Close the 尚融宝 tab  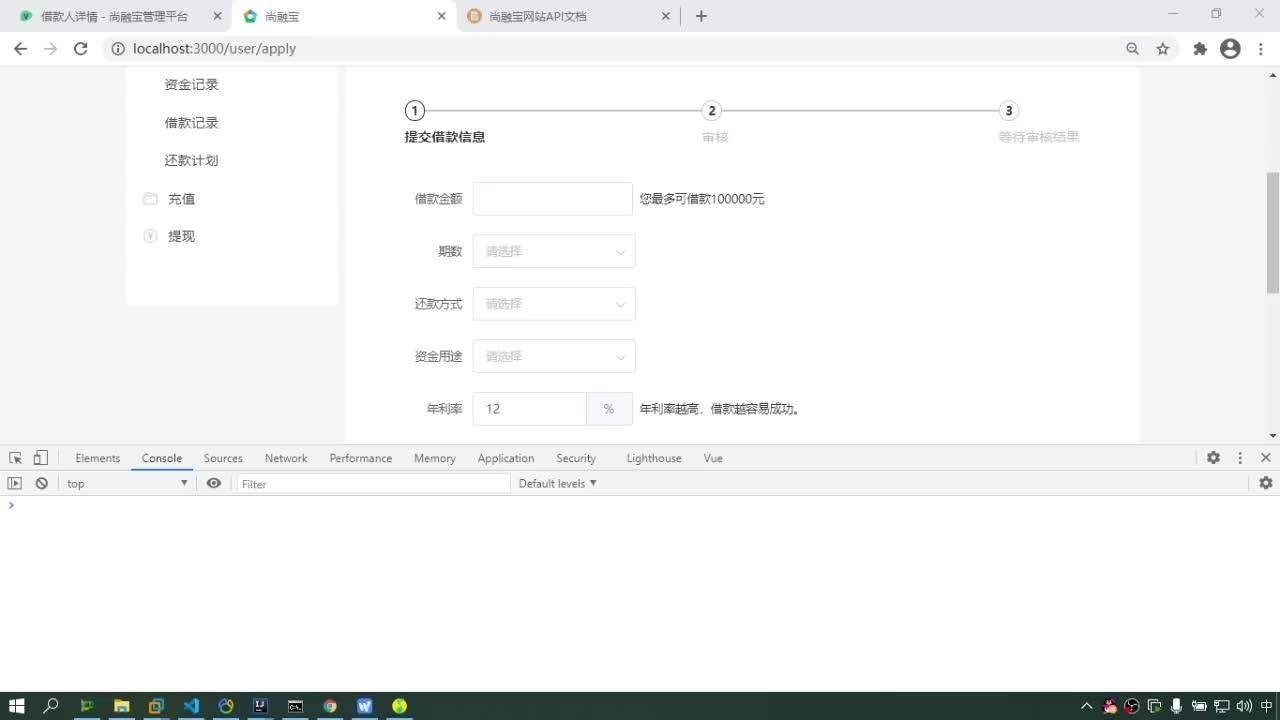(x=442, y=16)
